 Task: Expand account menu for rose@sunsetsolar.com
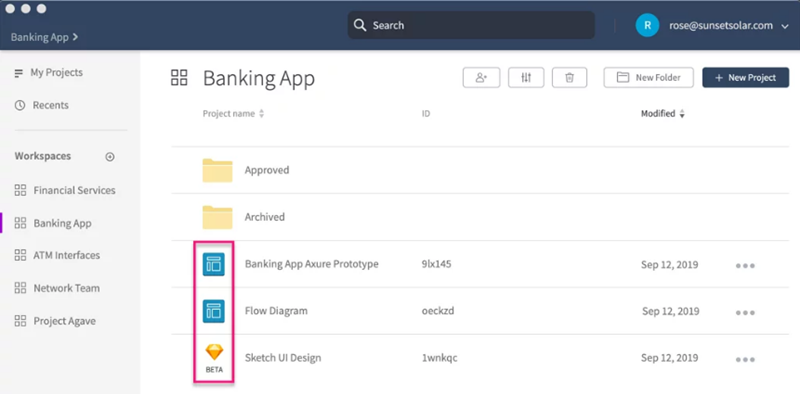(785, 26)
